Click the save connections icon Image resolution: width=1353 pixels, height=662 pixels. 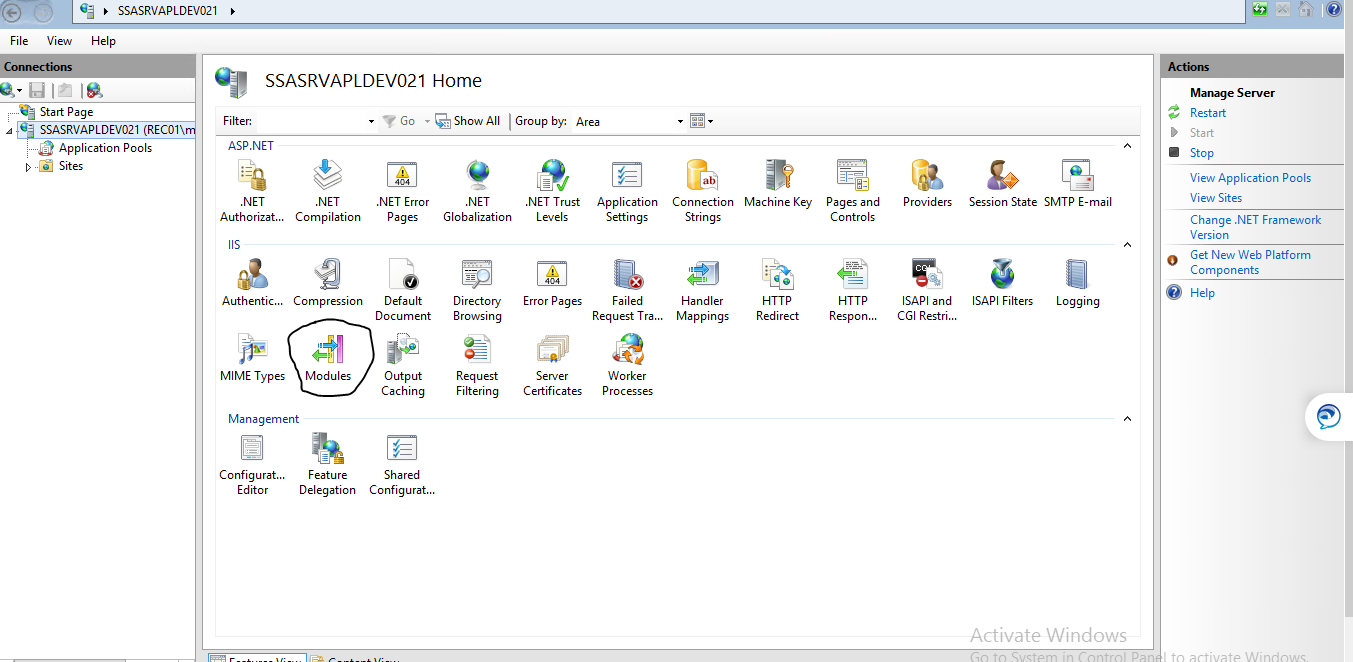click(37, 90)
